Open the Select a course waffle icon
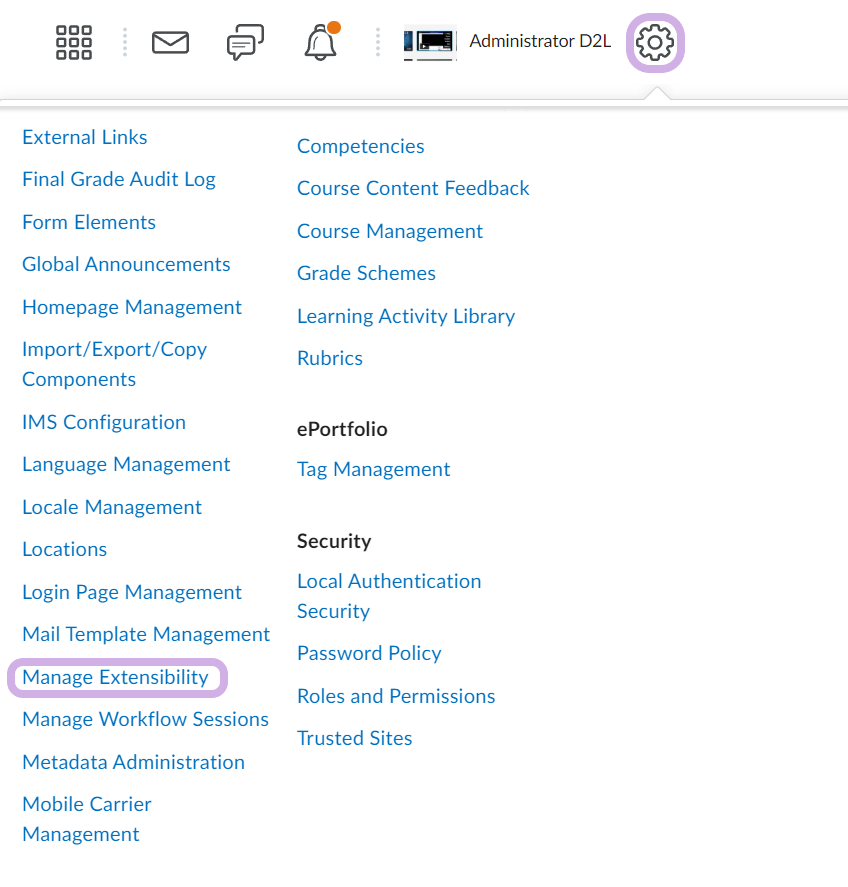848x887 pixels. [74, 42]
